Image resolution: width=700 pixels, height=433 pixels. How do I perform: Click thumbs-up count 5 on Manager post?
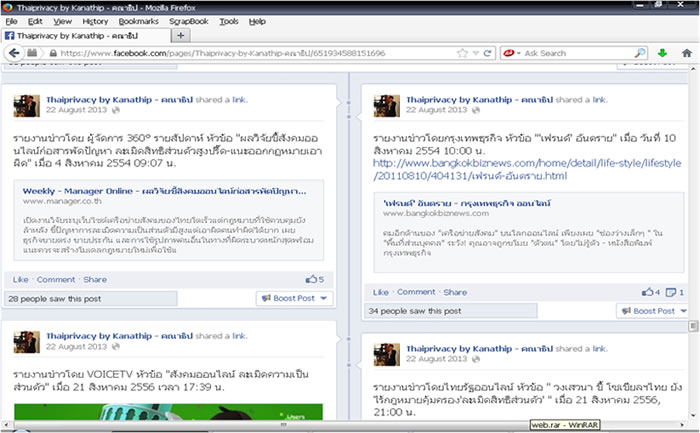click(x=315, y=279)
